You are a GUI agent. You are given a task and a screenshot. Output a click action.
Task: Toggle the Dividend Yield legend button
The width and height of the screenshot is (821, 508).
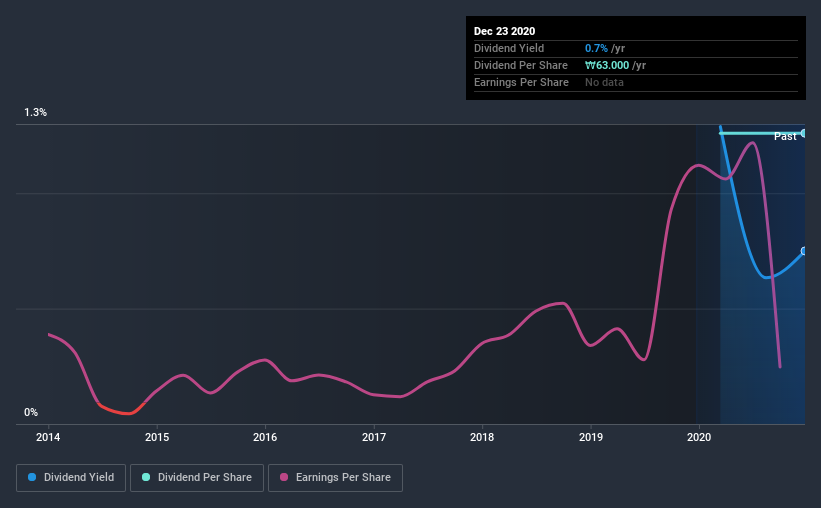pos(71,478)
